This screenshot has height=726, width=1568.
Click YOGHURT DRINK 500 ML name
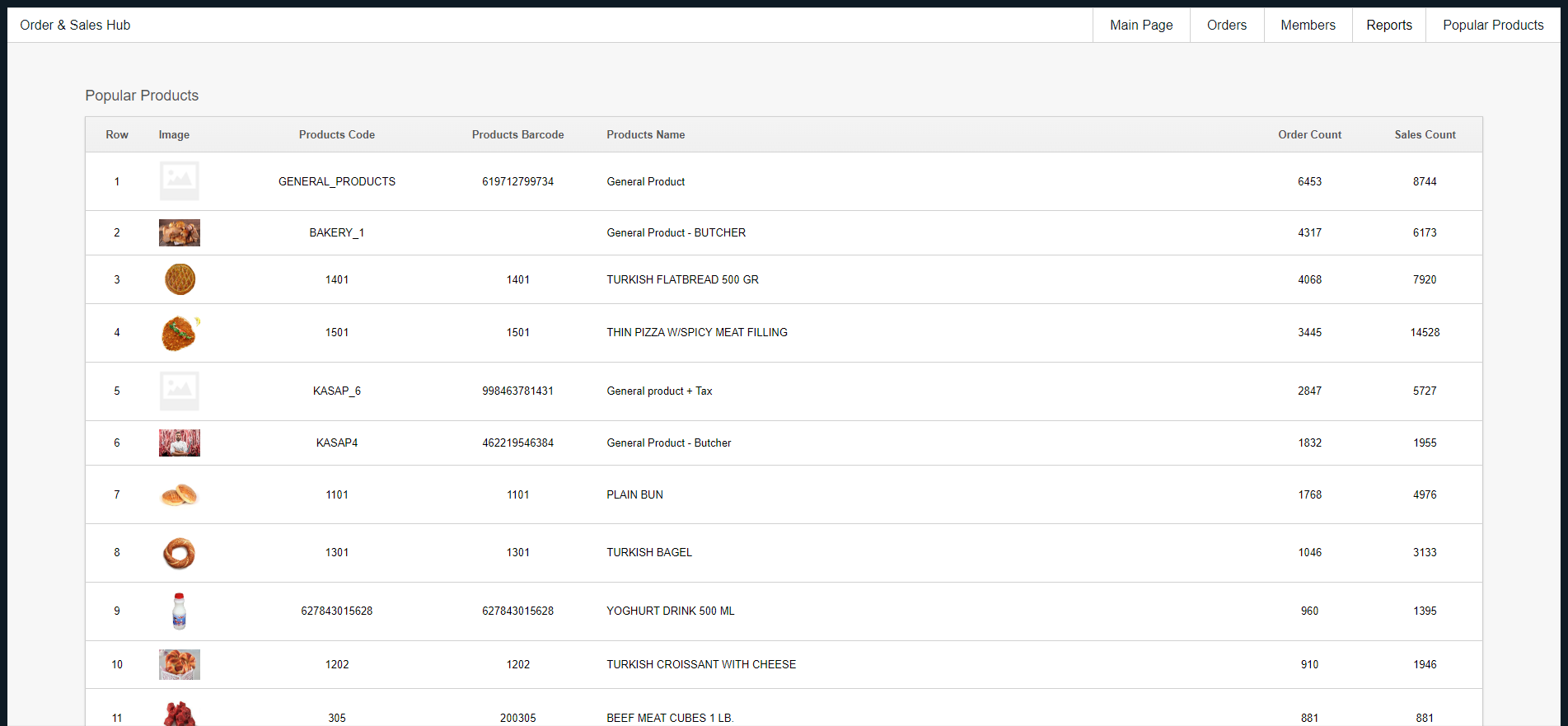click(671, 611)
